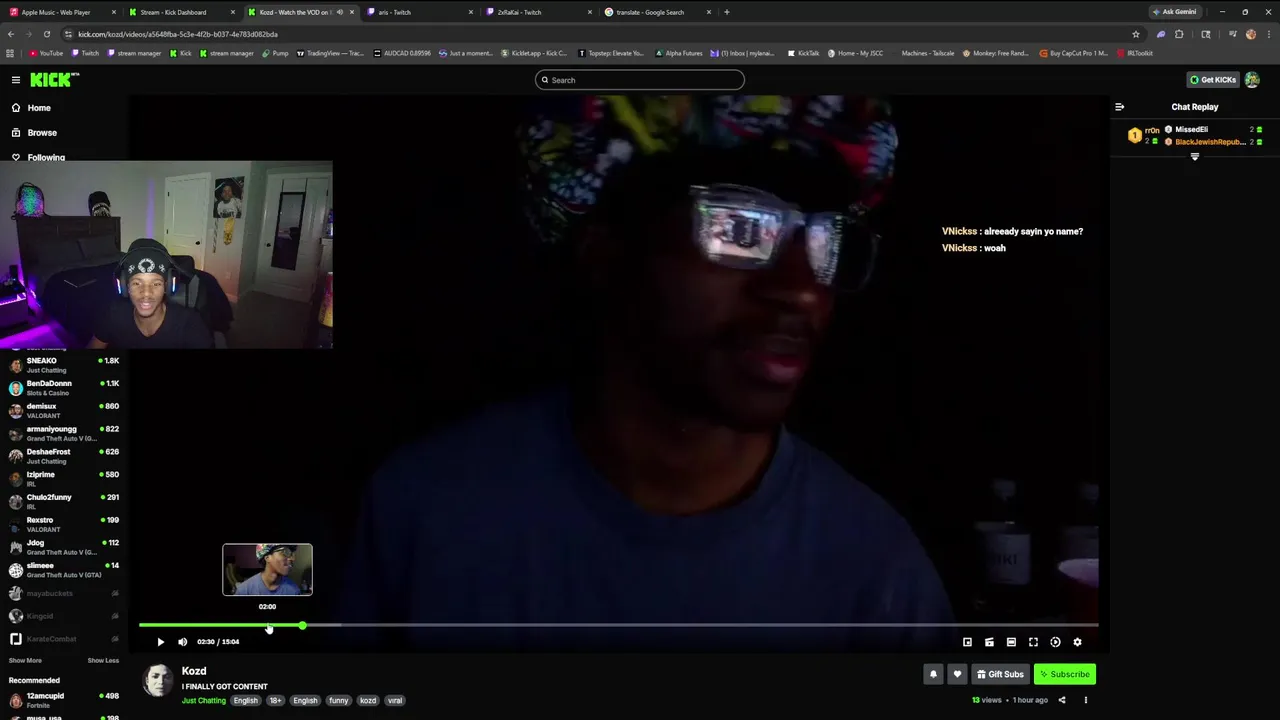Go to Kick homepage via logo

point(53,80)
